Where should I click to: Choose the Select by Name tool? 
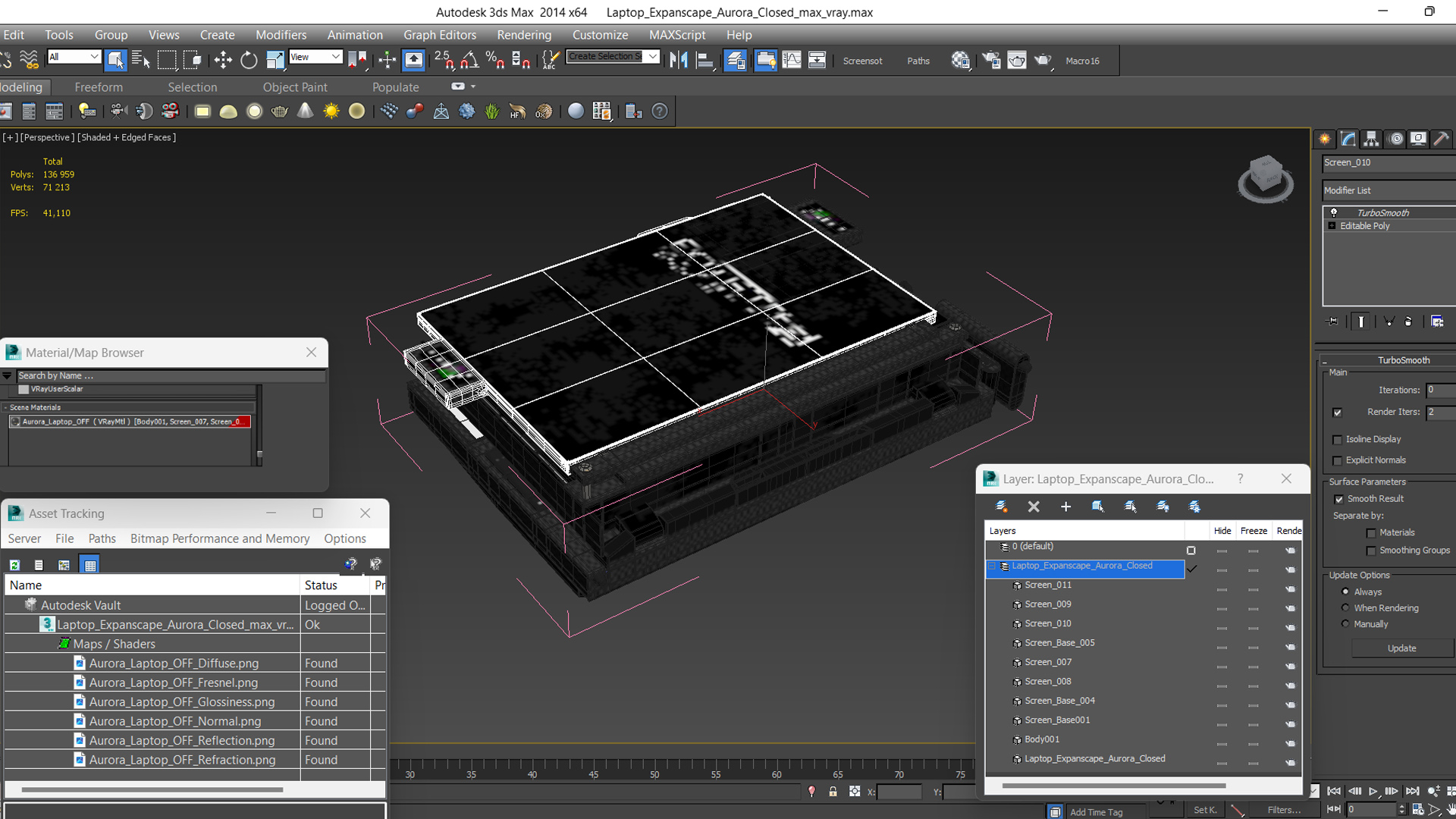(x=141, y=60)
